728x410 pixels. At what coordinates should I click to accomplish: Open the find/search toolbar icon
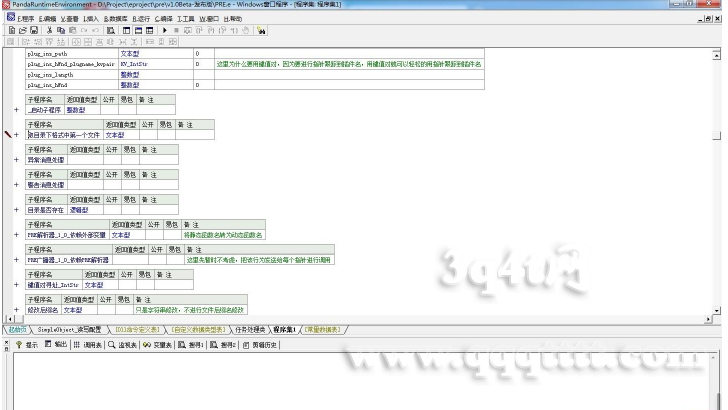[110, 30]
